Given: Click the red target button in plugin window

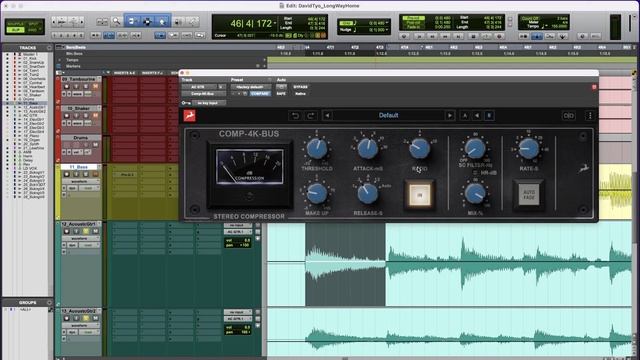Looking at the screenshot, I should (x=594, y=87).
